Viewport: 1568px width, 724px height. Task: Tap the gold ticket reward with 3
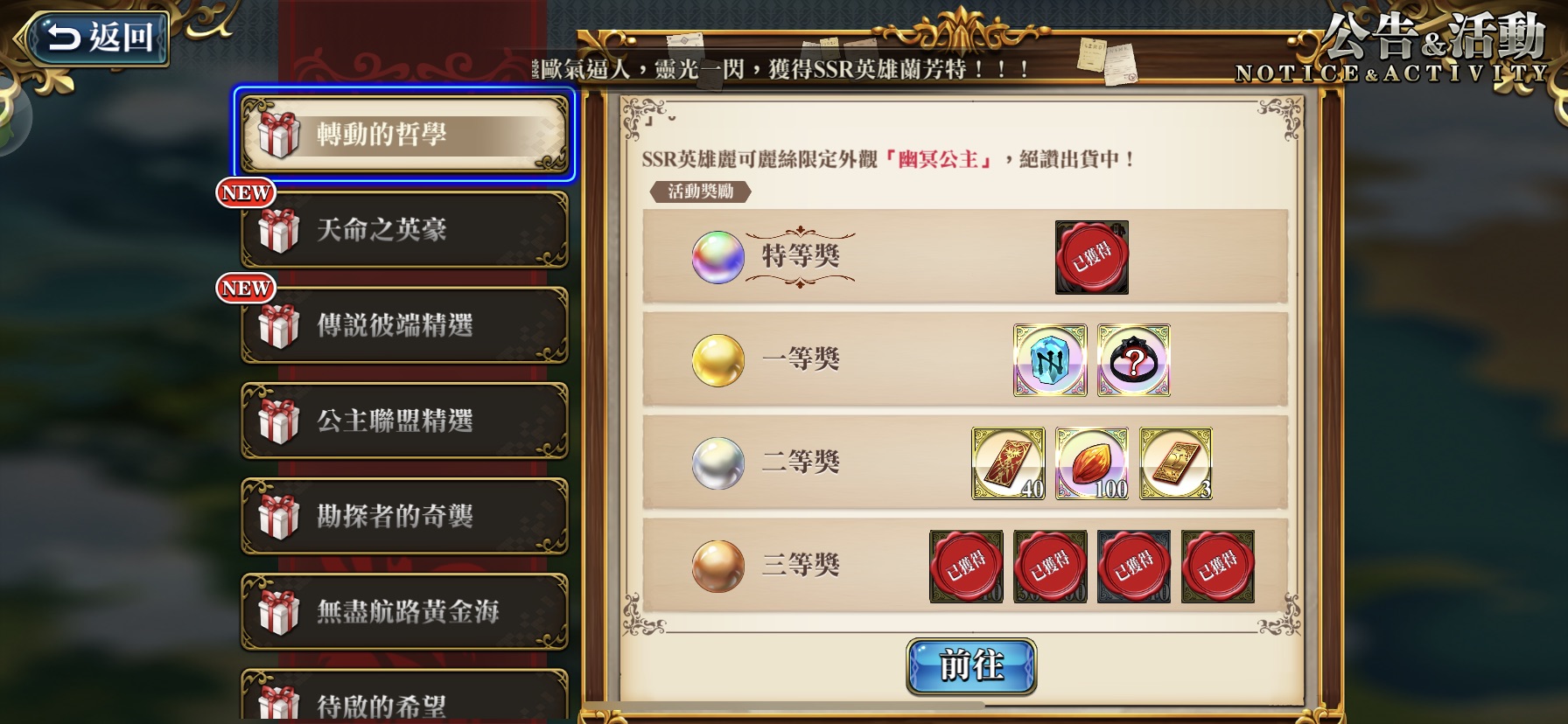click(x=1176, y=463)
